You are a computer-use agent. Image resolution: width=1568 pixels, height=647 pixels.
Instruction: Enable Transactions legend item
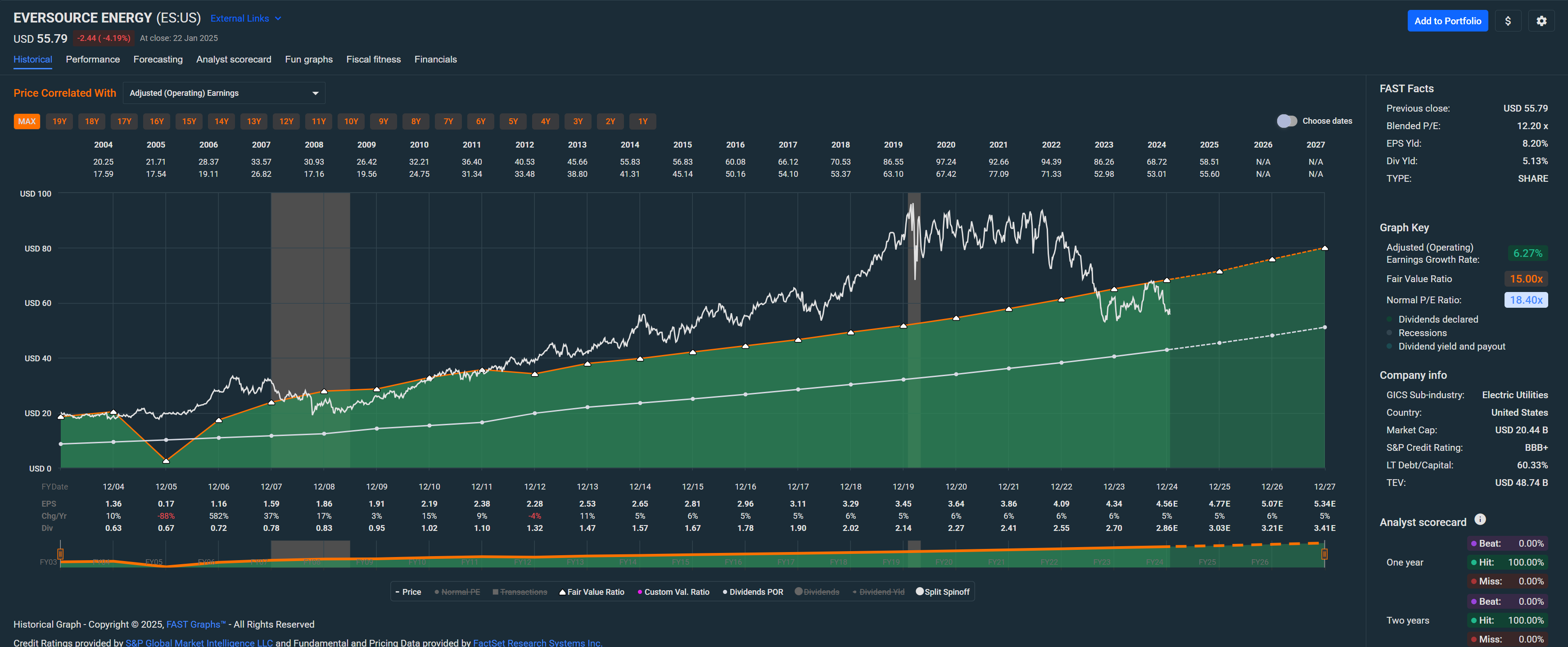(520, 592)
